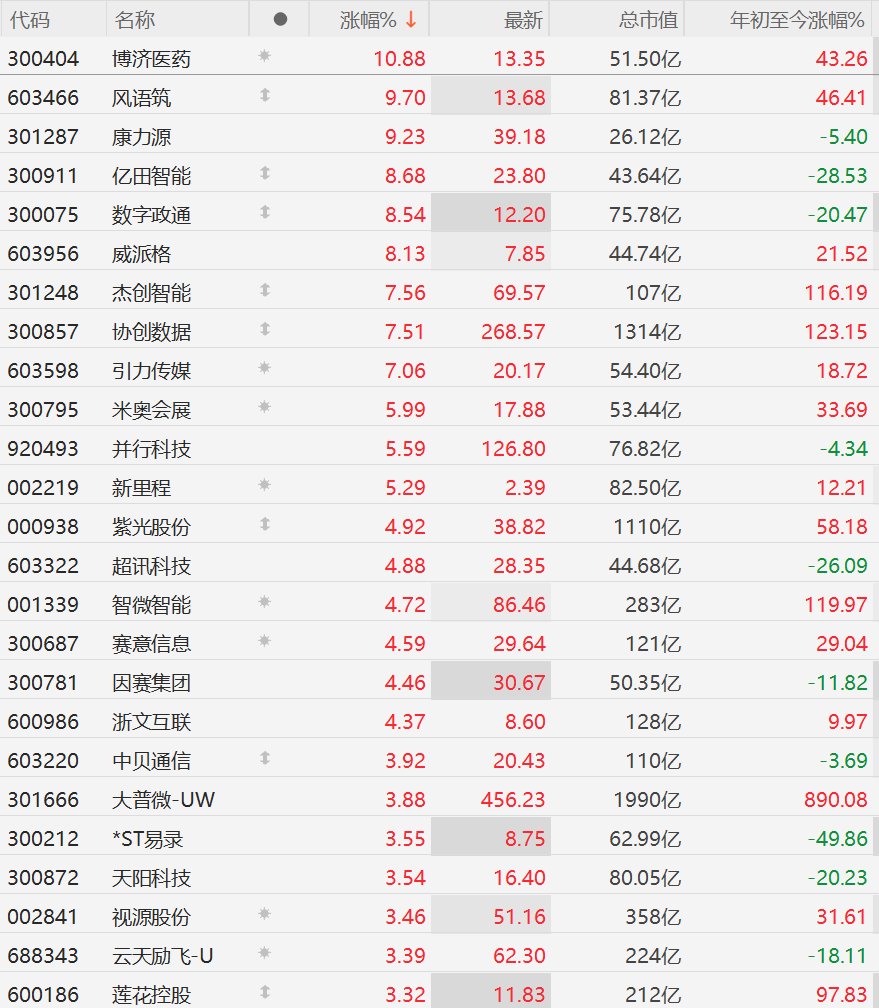Click the marker icon in the 新里程 row
Viewport: 879px width, 1008px height.
pyautogui.click(x=264, y=485)
